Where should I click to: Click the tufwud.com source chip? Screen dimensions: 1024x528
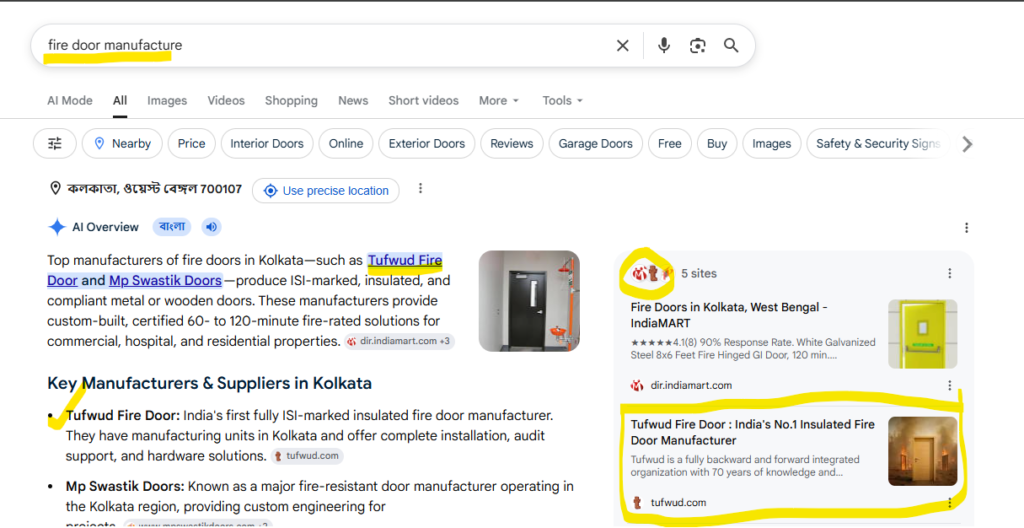coord(307,456)
